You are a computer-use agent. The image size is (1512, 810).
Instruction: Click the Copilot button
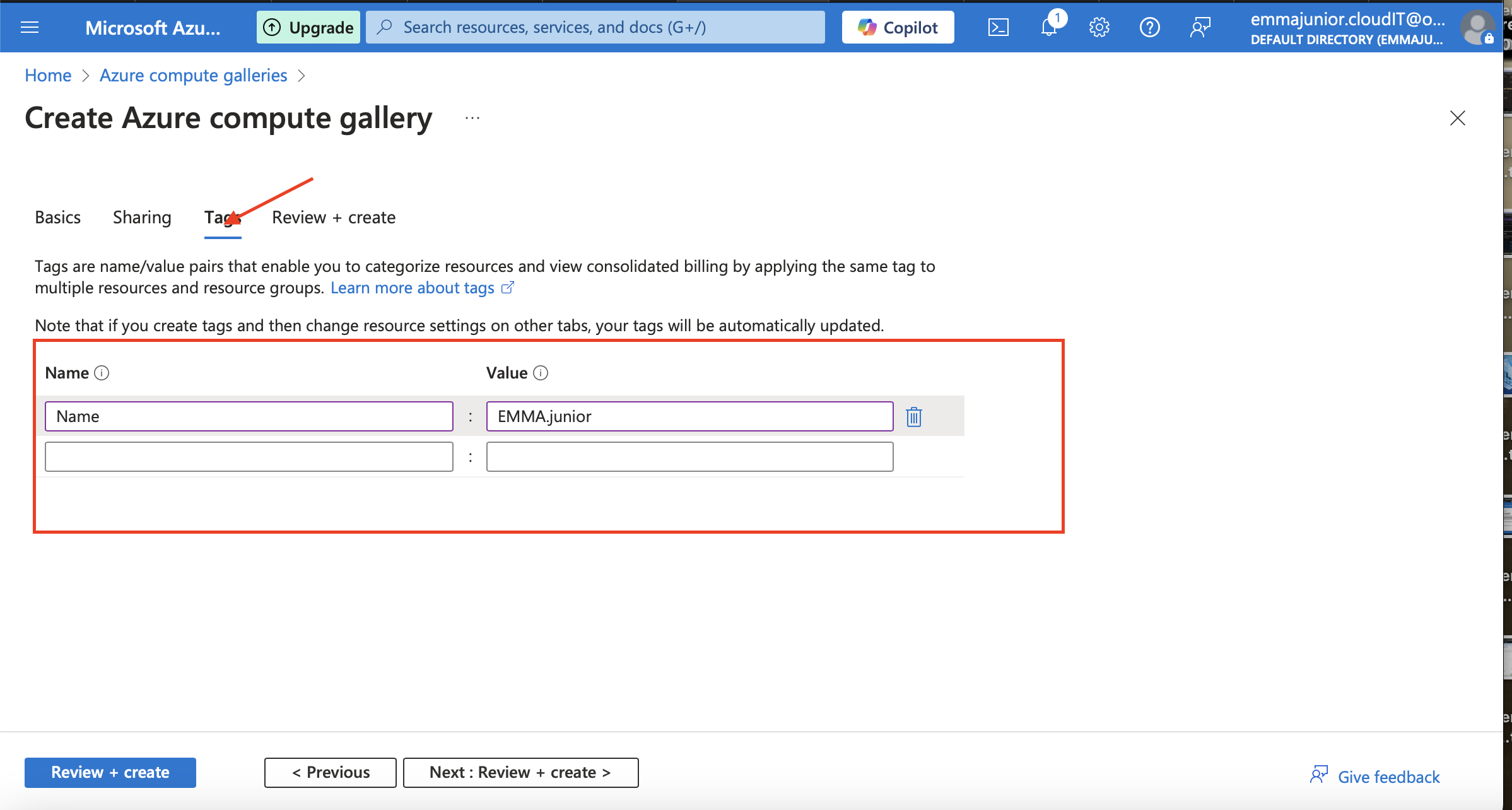click(x=898, y=27)
